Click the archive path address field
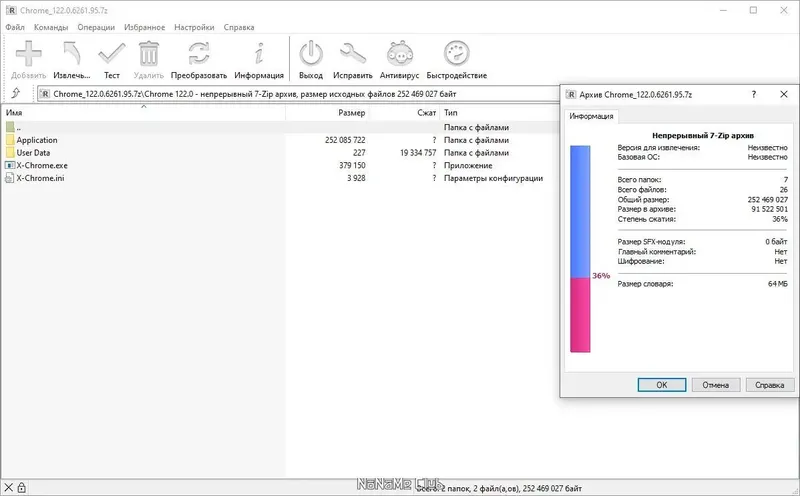 (x=298, y=94)
